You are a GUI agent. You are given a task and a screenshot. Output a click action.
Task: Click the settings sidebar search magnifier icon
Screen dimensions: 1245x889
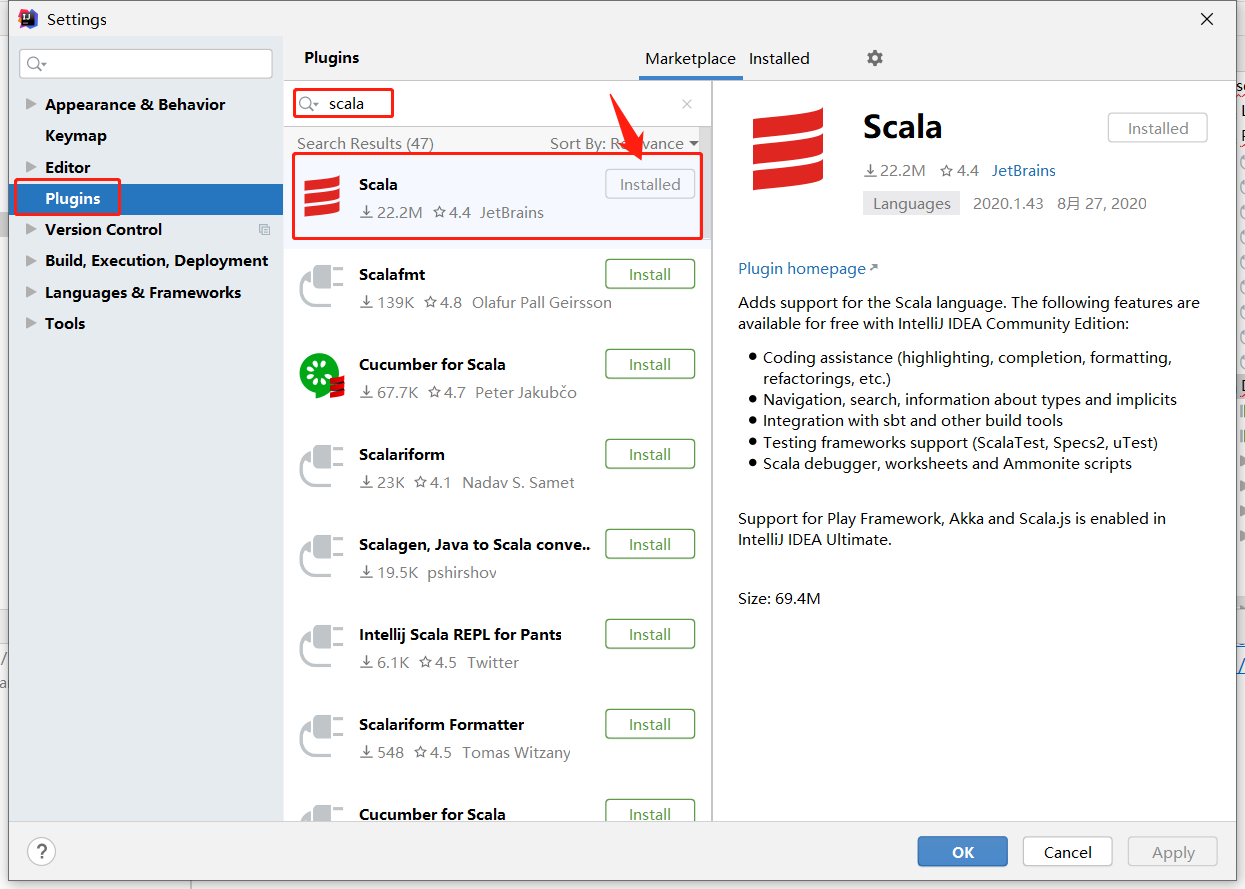point(36,64)
